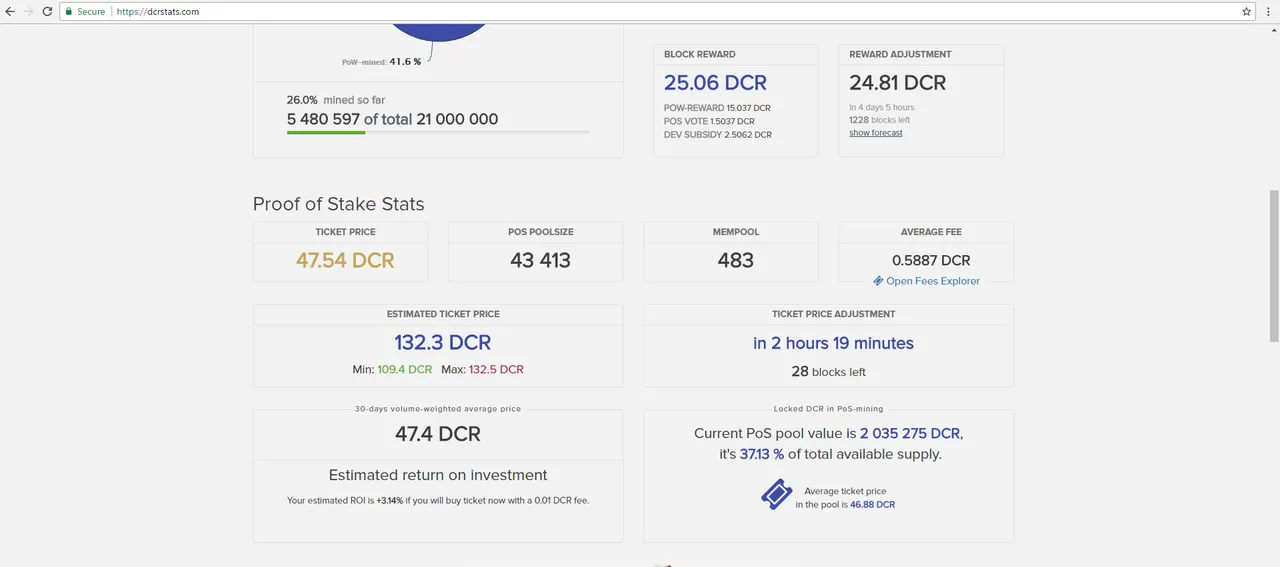Click the 24.81 DCR reward adjustment value

tap(897, 83)
